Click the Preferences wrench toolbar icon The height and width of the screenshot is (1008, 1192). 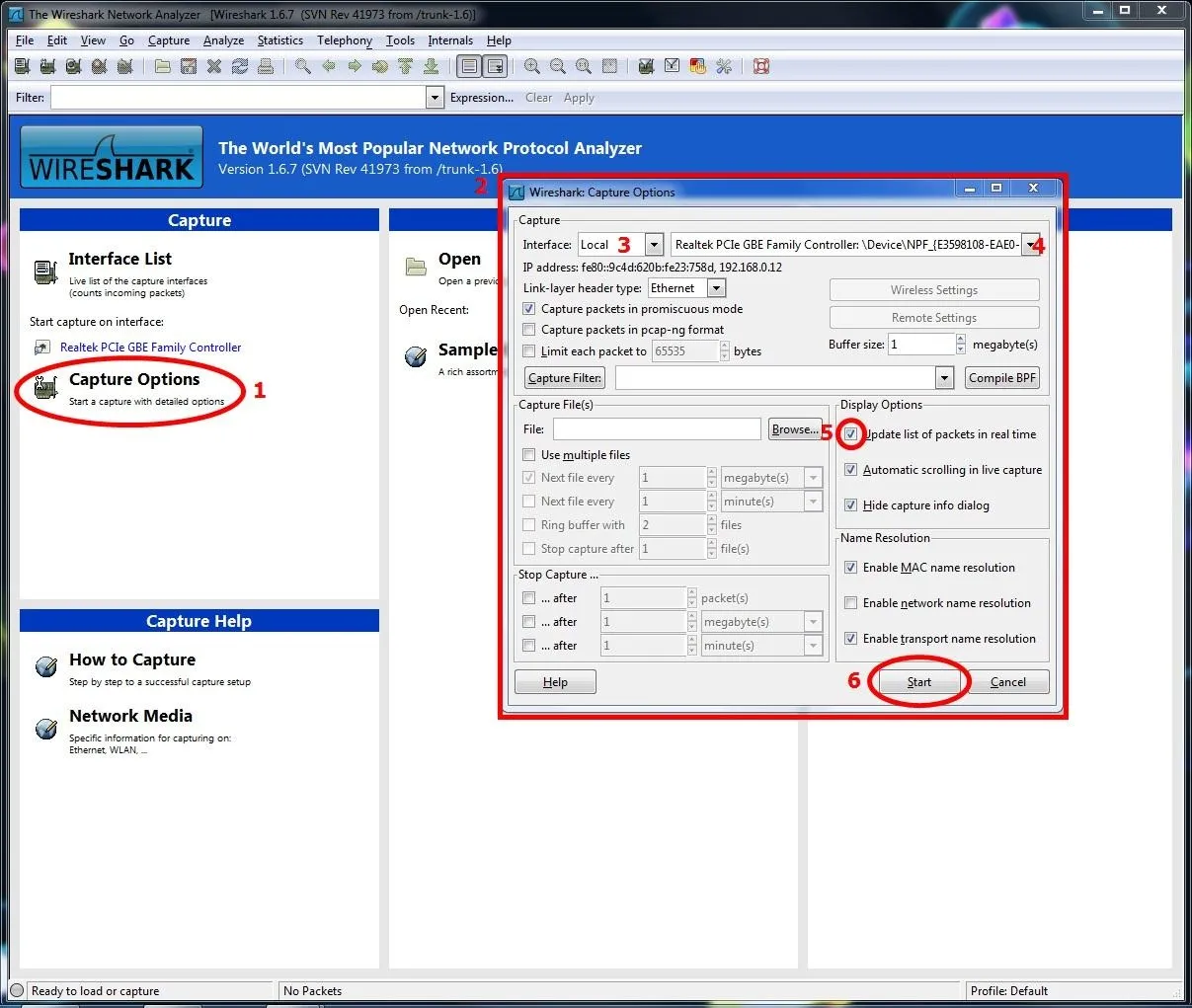click(x=724, y=66)
